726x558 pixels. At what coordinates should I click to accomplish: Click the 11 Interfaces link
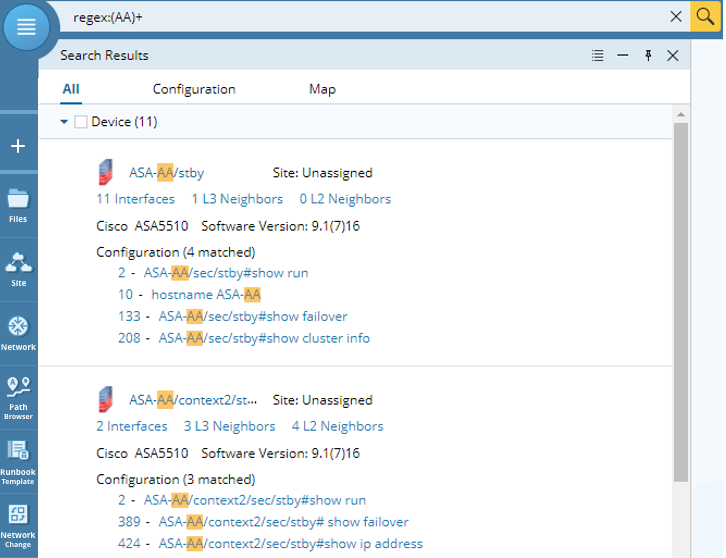click(x=135, y=199)
